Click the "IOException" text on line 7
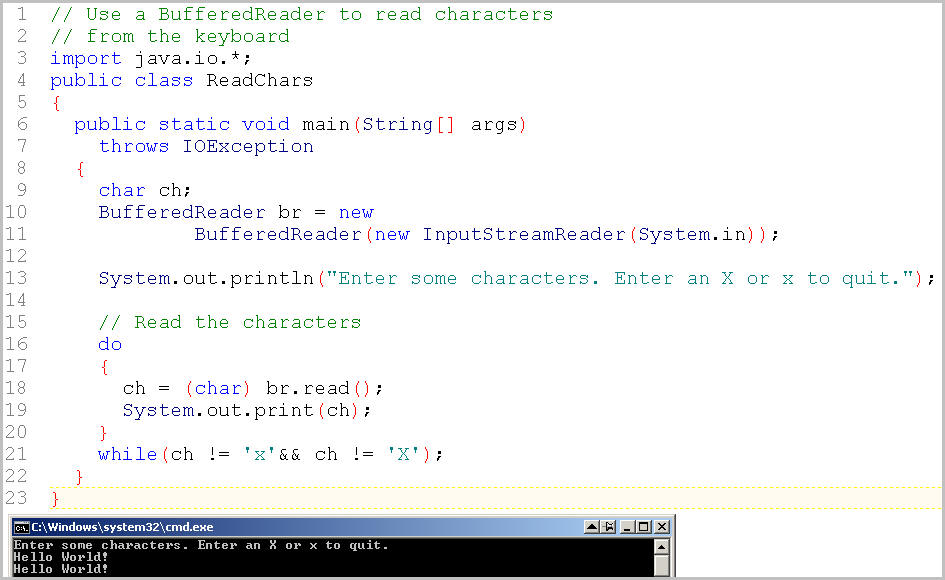The width and height of the screenshot is (945, 580). pos(248,147)
